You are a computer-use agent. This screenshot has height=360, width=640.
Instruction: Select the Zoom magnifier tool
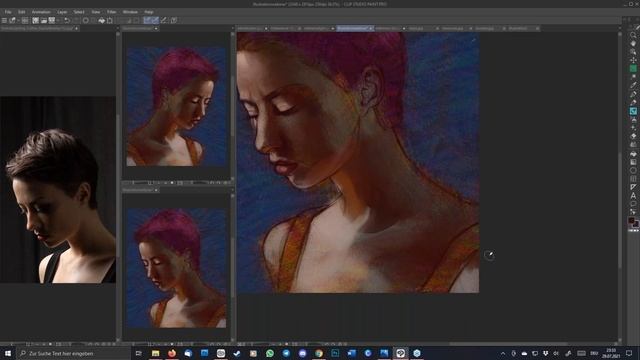[x=633, y=36]
